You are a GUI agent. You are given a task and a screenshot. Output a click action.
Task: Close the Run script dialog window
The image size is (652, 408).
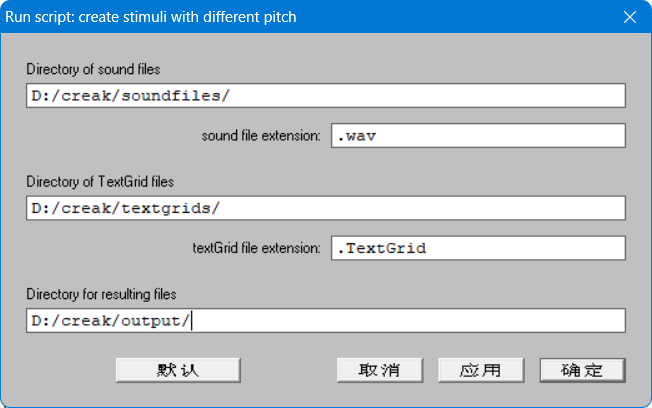point(630,17)
